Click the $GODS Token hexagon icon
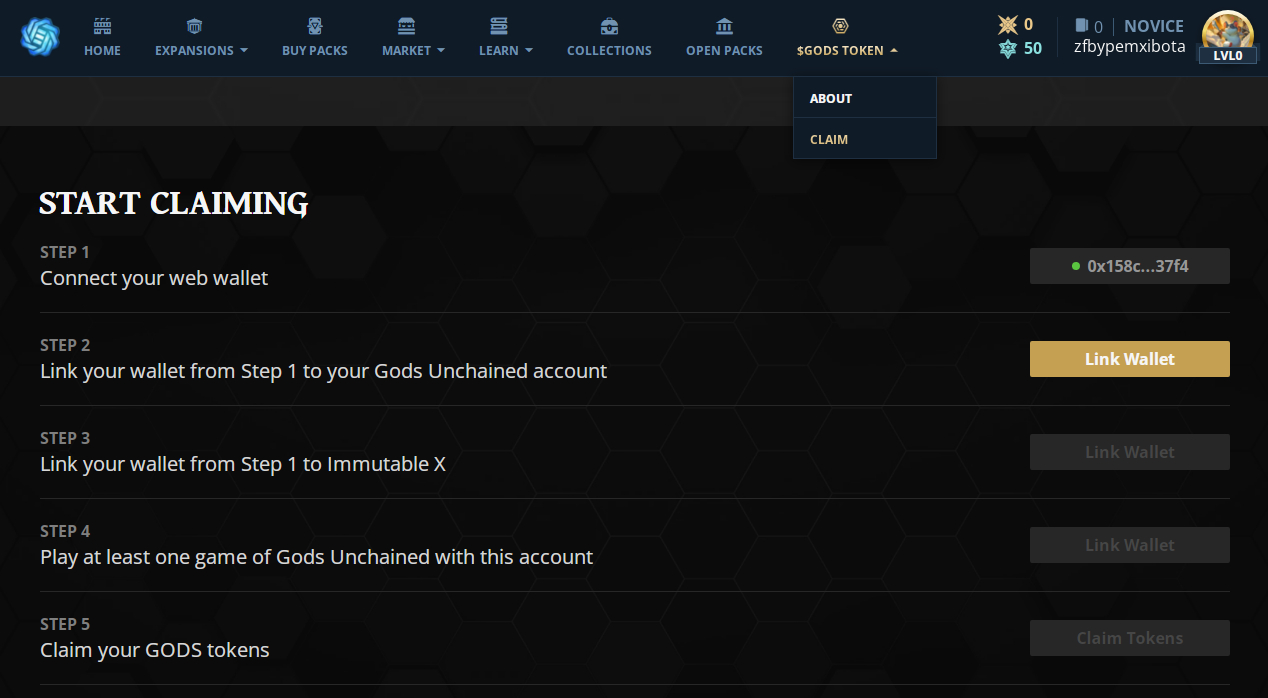Screen dimensions: 1268x698 pos(840,25)
